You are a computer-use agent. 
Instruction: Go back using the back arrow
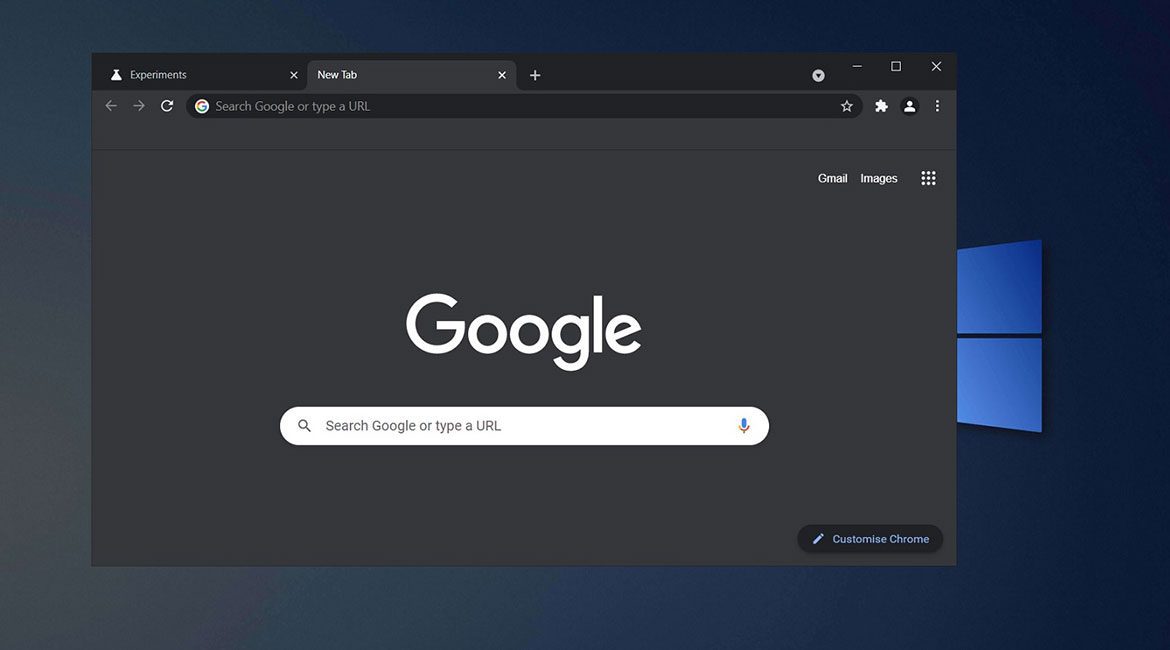111,106
